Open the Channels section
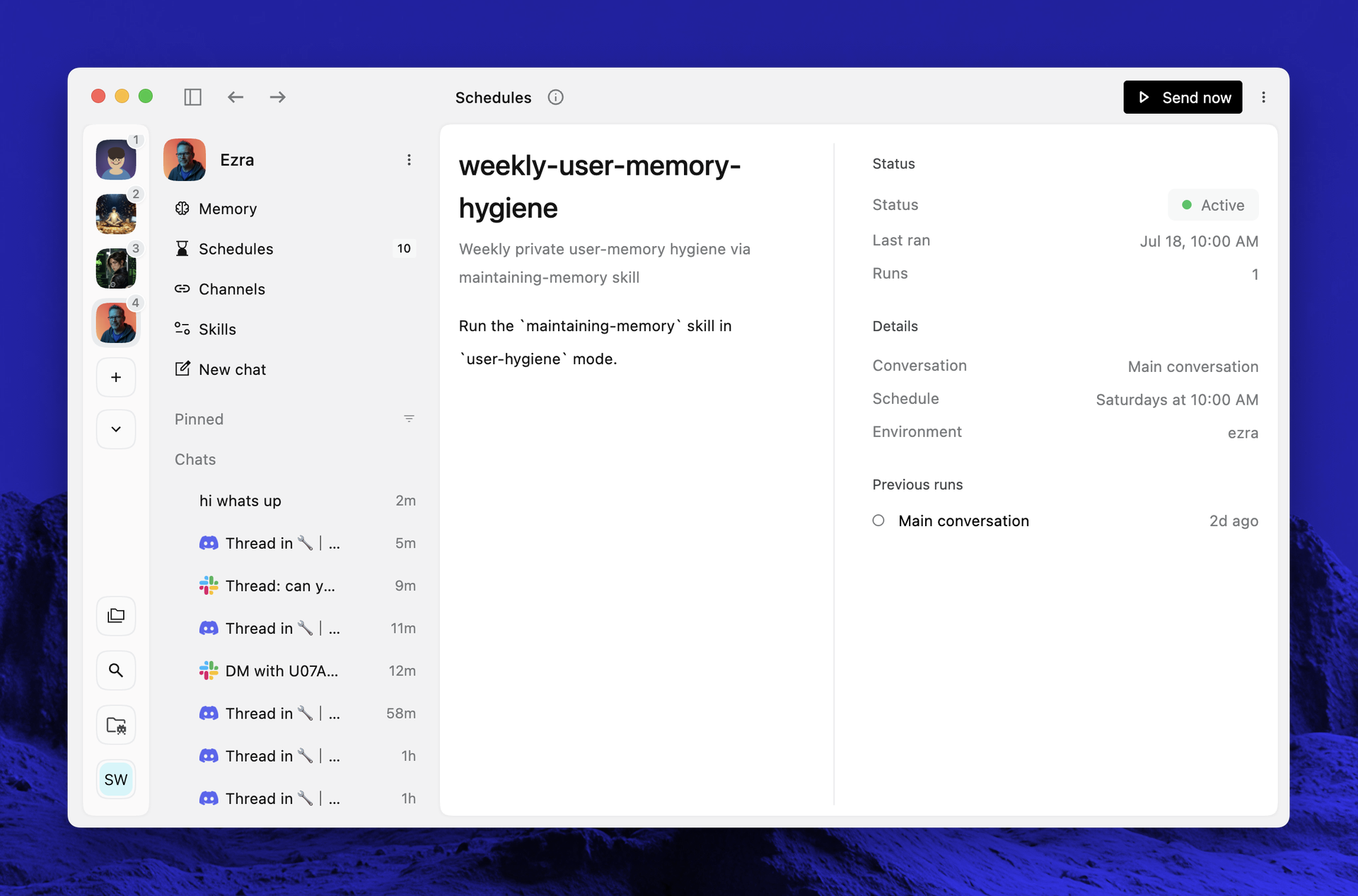The image size is (1358, 896). tap(296, 289)
